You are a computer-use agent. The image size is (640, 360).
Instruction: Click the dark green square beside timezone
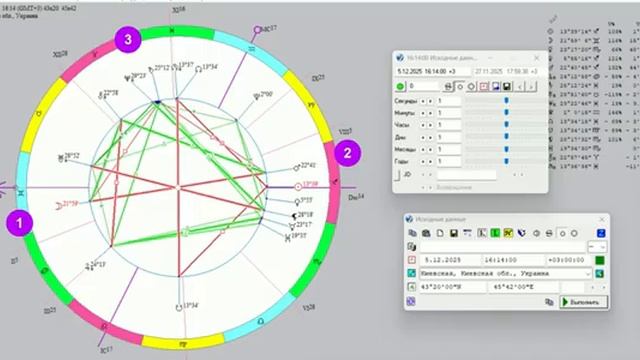point(600,260)
